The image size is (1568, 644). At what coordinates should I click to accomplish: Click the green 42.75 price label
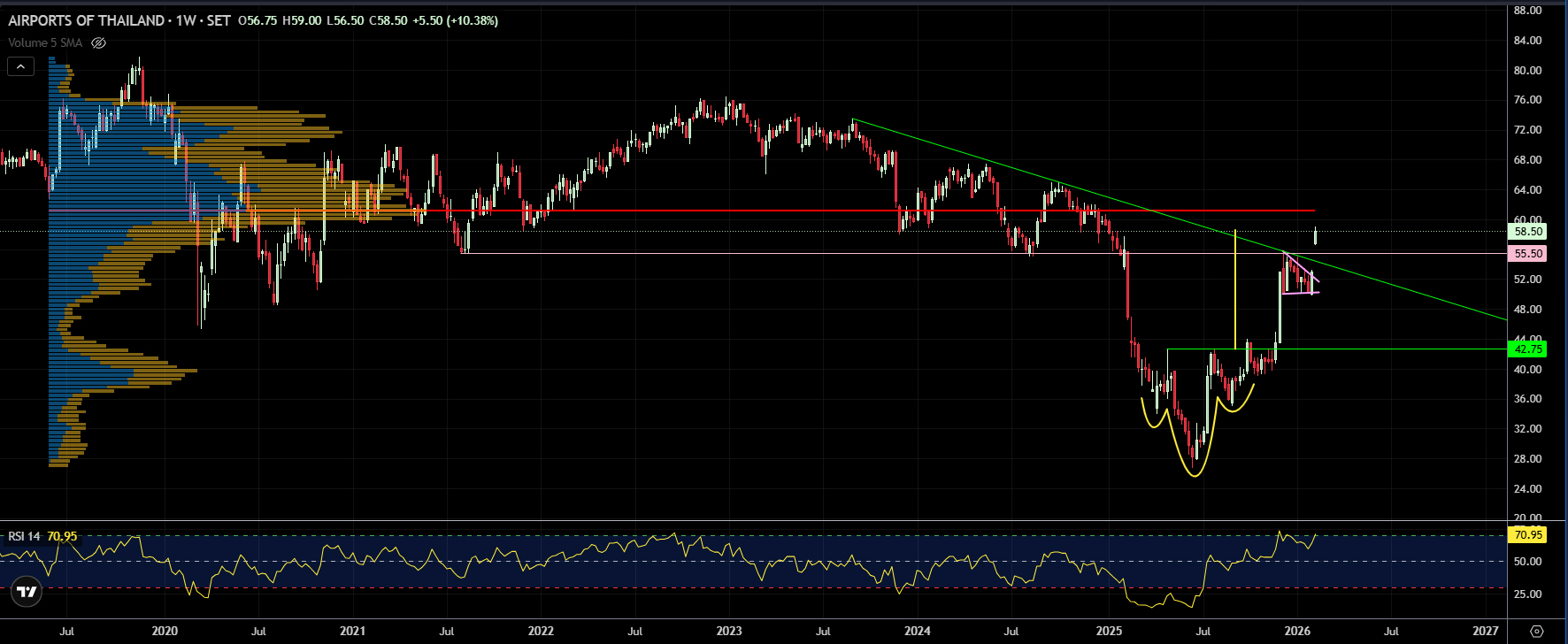point(1528,349)
